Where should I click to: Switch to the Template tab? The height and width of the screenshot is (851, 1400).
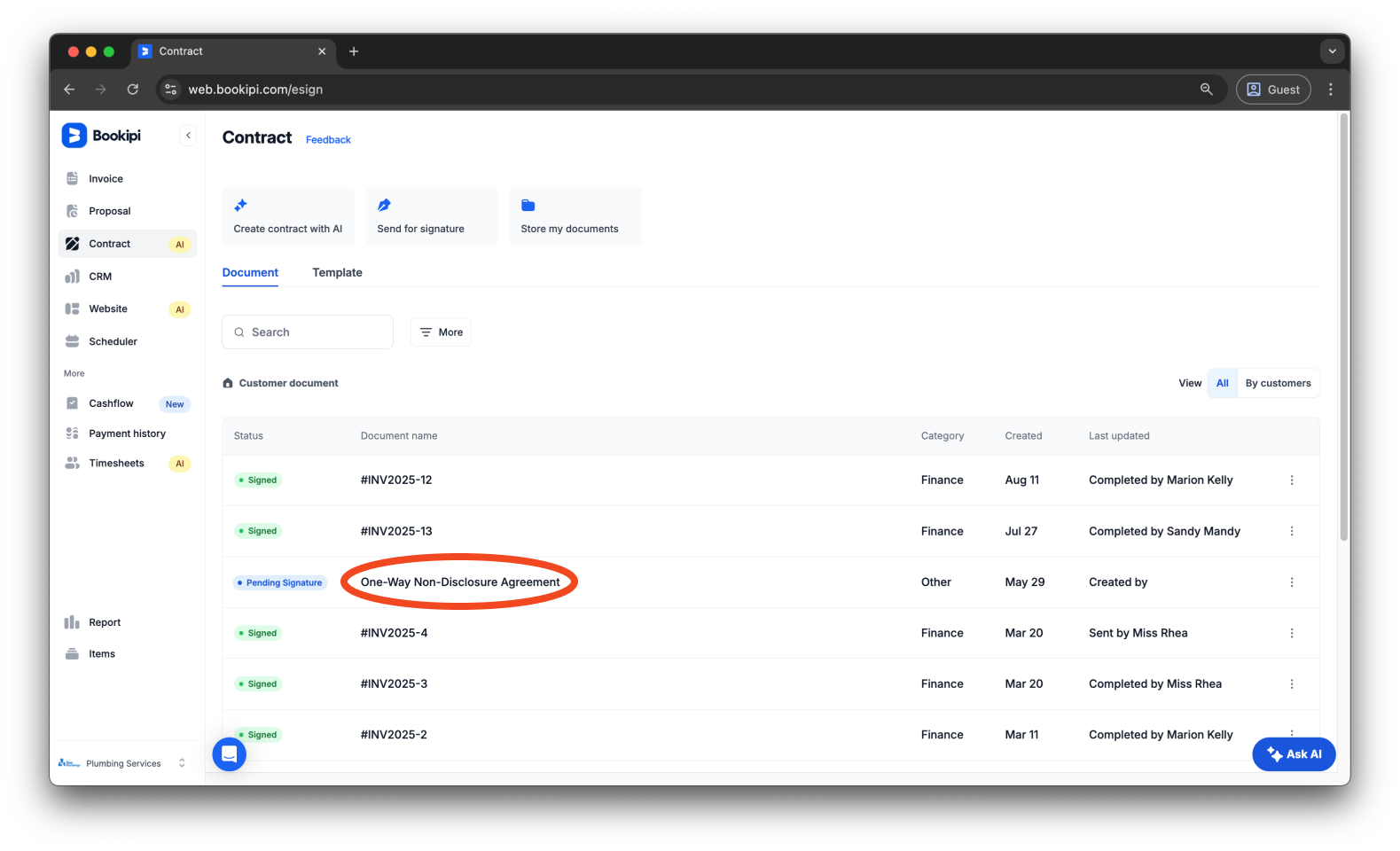pos(337,273)
